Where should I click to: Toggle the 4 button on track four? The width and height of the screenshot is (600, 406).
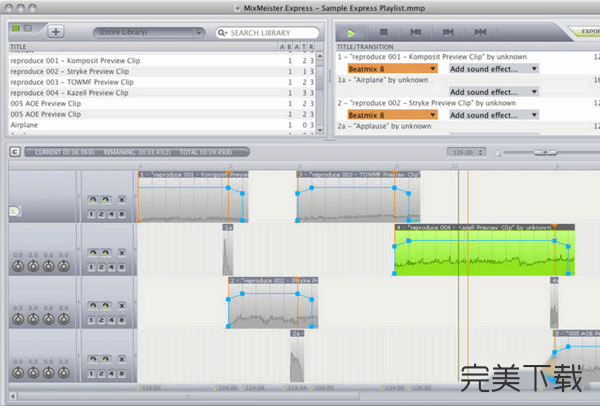pos(111,373)
